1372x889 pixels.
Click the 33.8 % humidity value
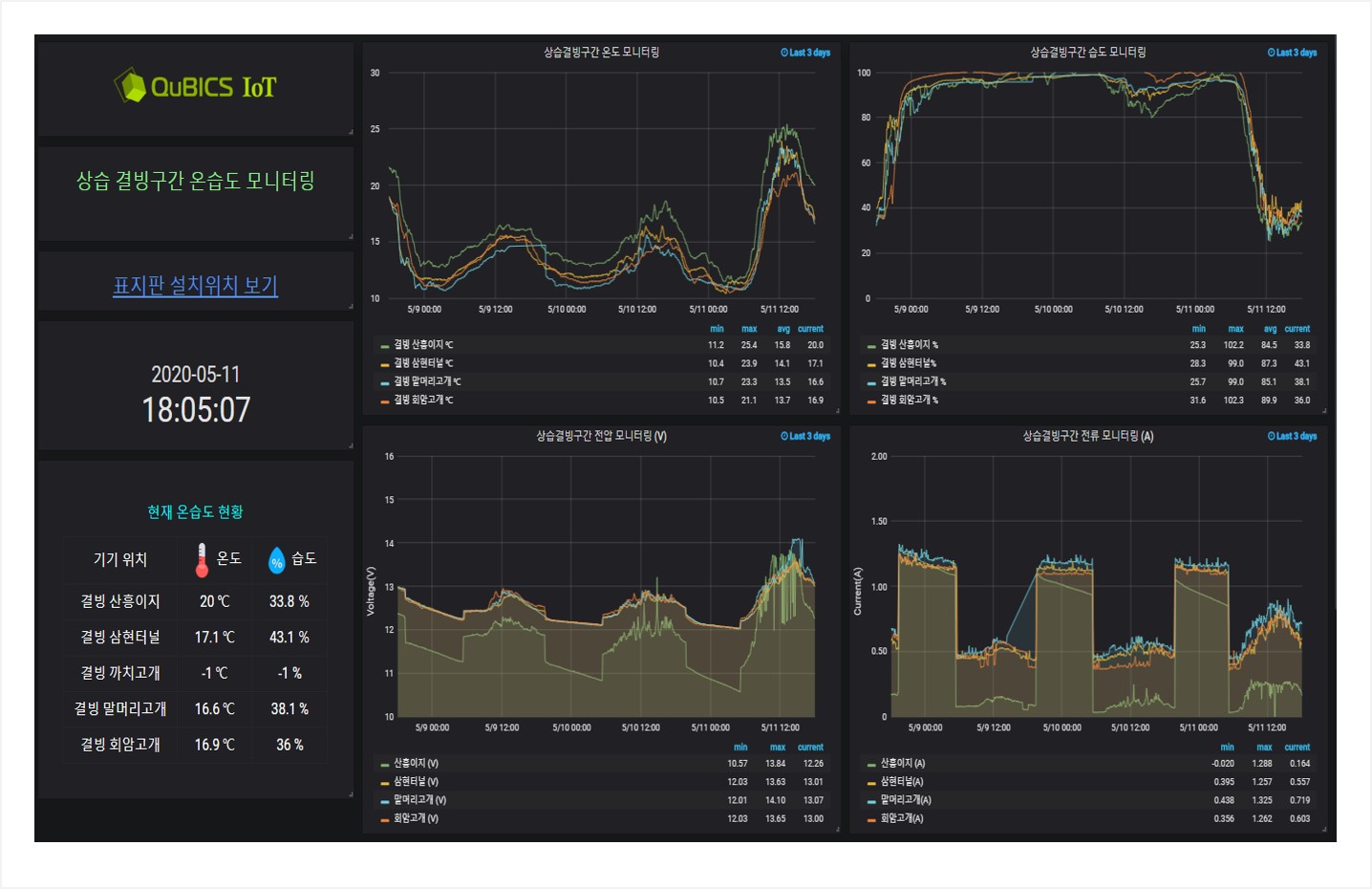(289, 601)
